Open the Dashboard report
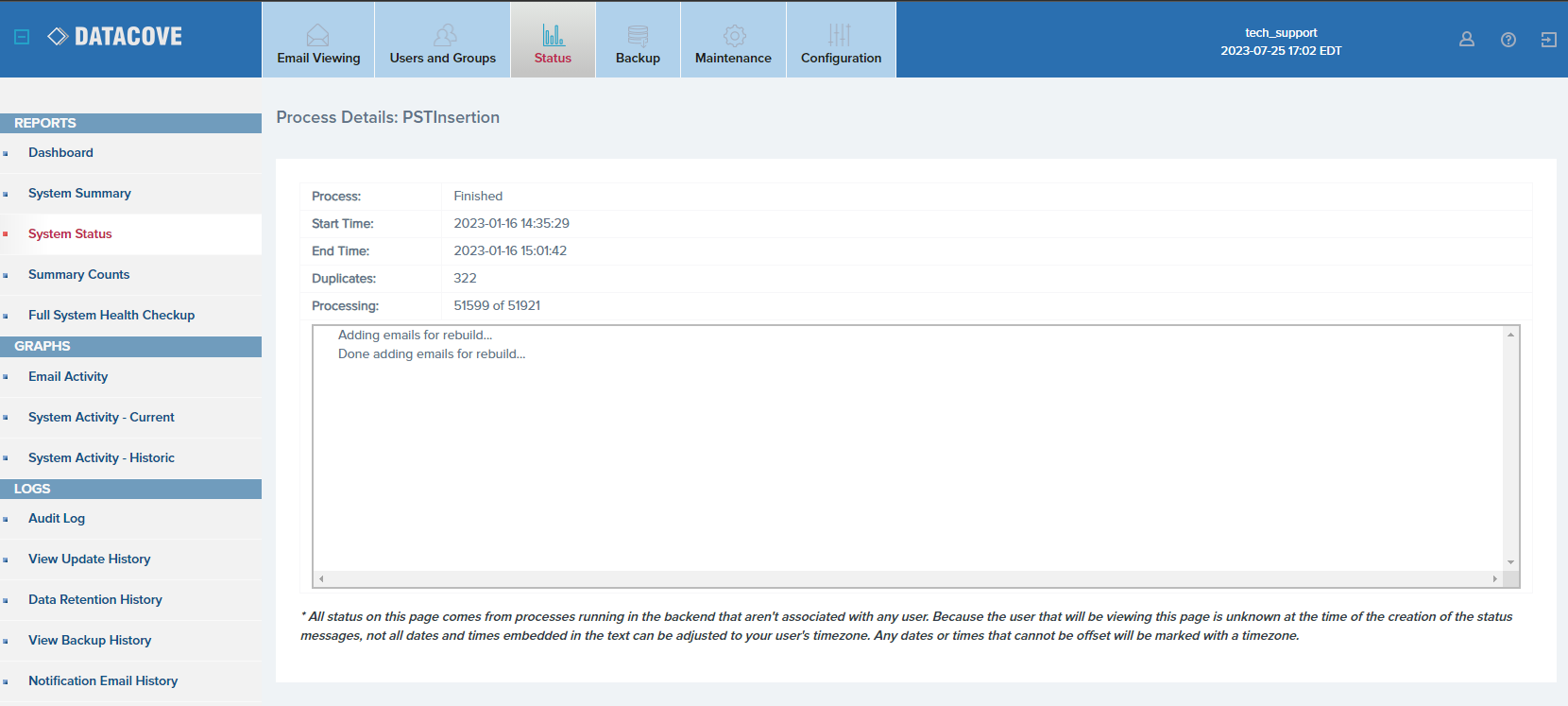Image resolution: width=1568 pixels, height=706 pixels. (x=60, y=152)
